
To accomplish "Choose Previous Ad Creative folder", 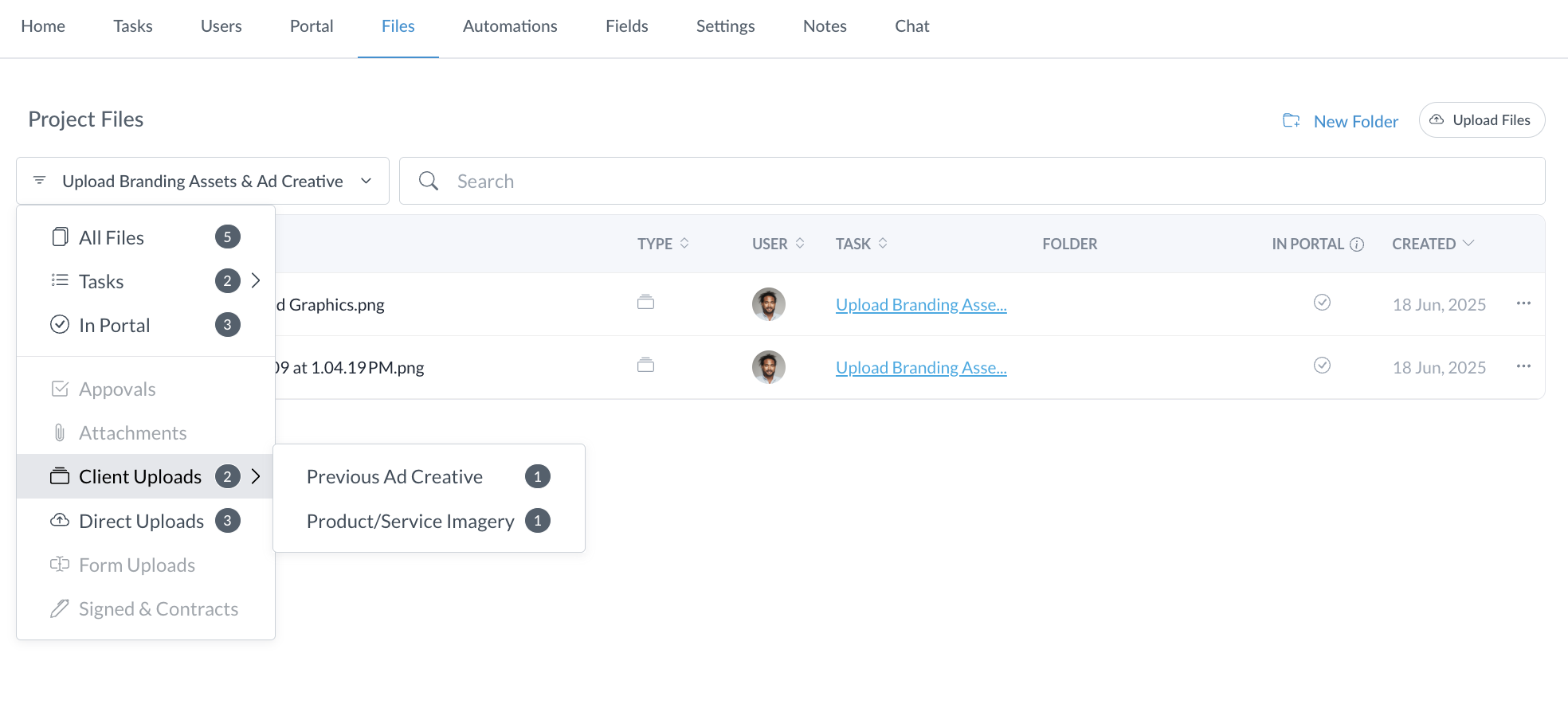I will 394,476.
